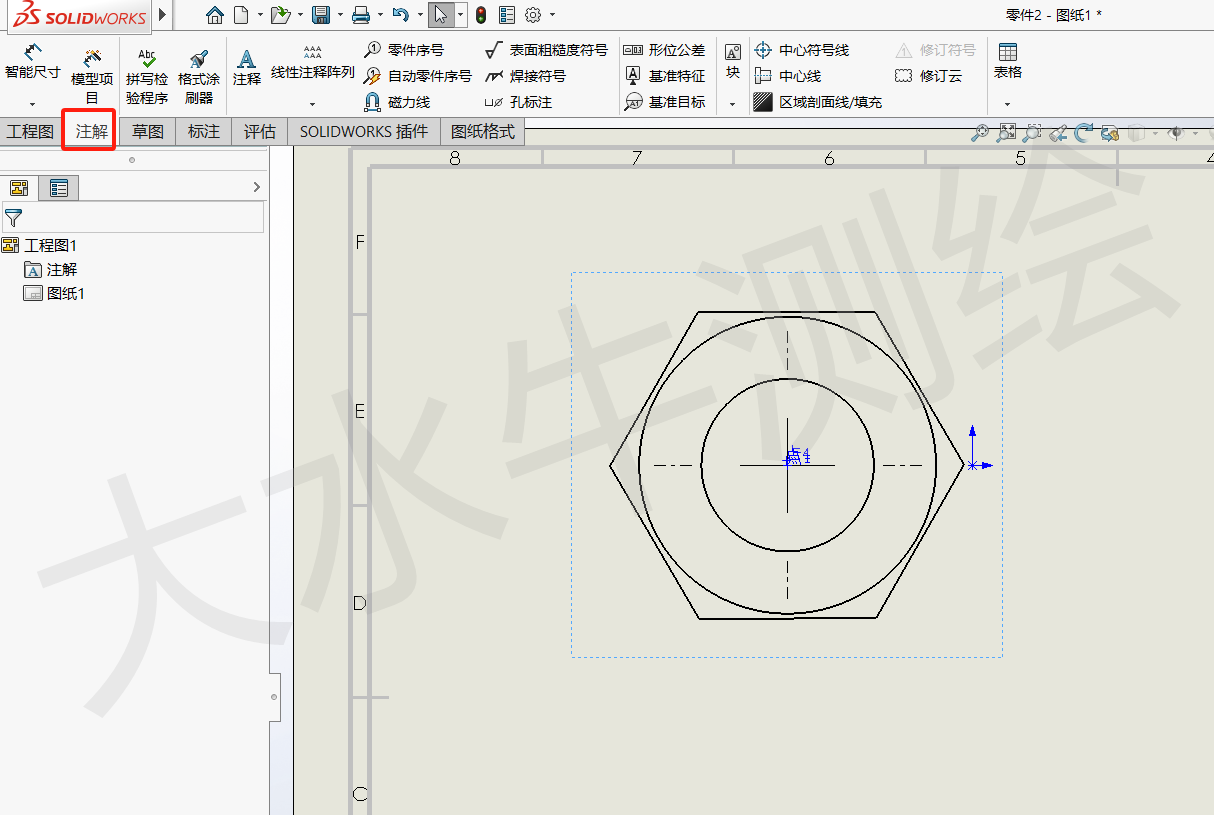Print the drawing using the Print icon
This screenshot has height=815, width=1214.
pyautogui.click(x=361, y=15)
